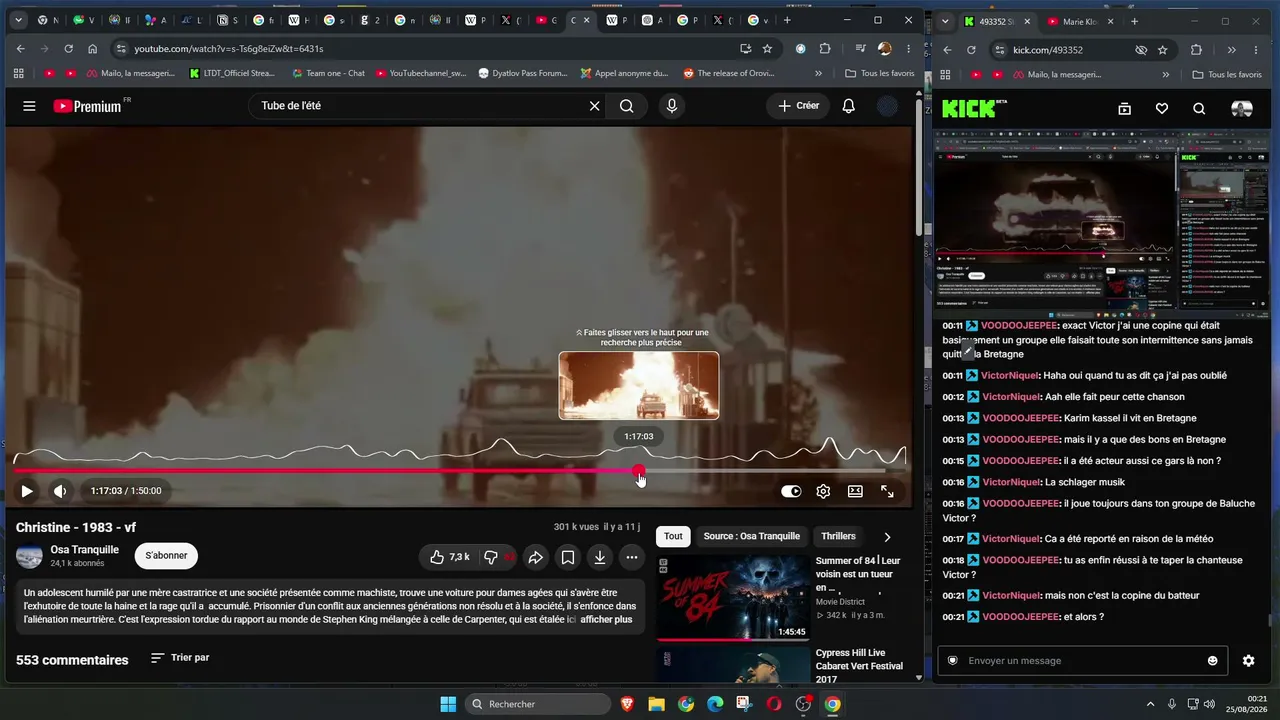Image resolution: width=1280 pixels, height=720 pixels.
Task: Clear the YouTube search field
Action: (x=594, y=106)
